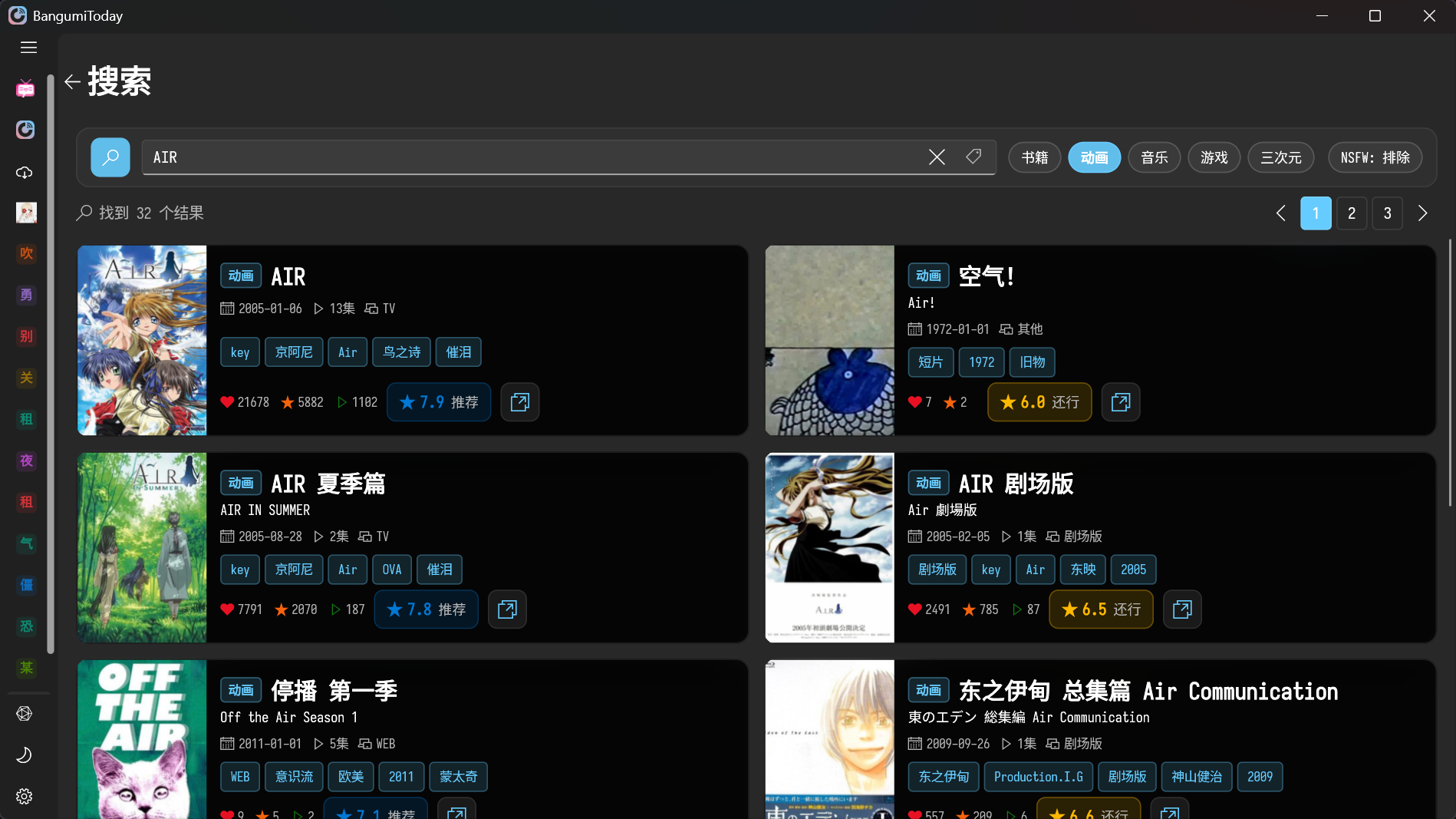Image resolution: width=1456 pixels, height=819 pixels.
Task: Select the 音乐 category filter
Action: click(1155, 157)
